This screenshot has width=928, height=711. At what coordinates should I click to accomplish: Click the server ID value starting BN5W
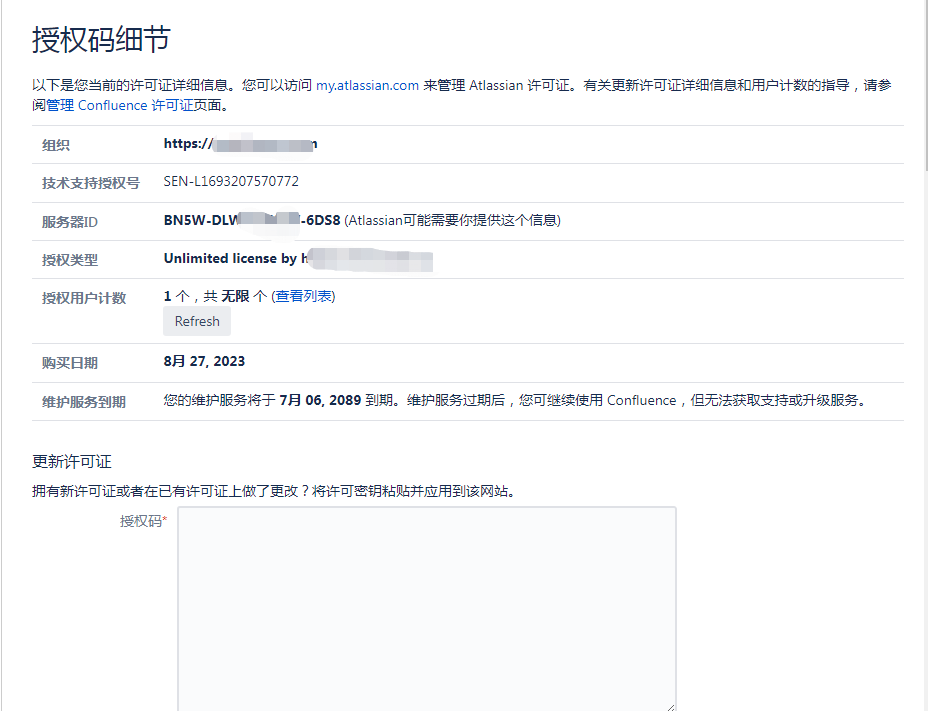click(x=252, y=220)
